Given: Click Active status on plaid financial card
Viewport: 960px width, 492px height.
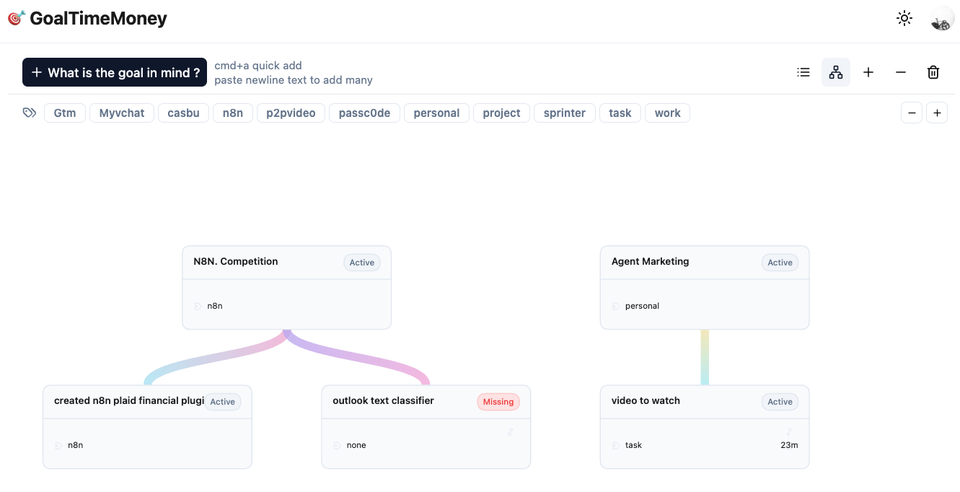Looking at the screenshot, I should (222, 402).
